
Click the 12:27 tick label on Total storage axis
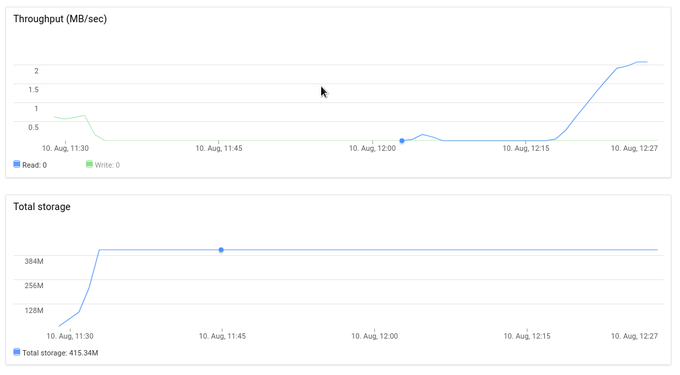[634, 336]
